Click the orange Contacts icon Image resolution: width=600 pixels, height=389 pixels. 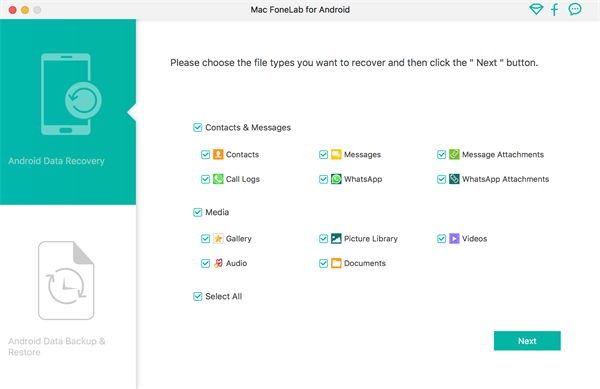point(218,155)
